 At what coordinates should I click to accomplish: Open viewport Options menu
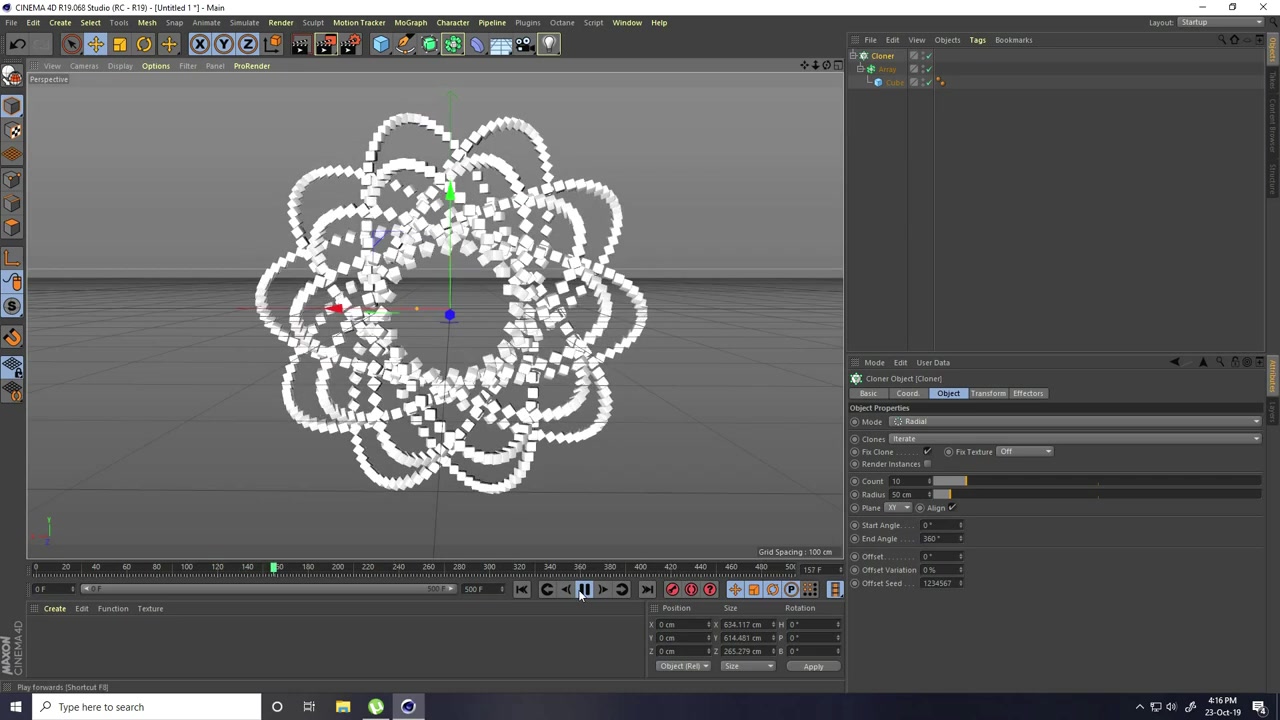point(155,66)
